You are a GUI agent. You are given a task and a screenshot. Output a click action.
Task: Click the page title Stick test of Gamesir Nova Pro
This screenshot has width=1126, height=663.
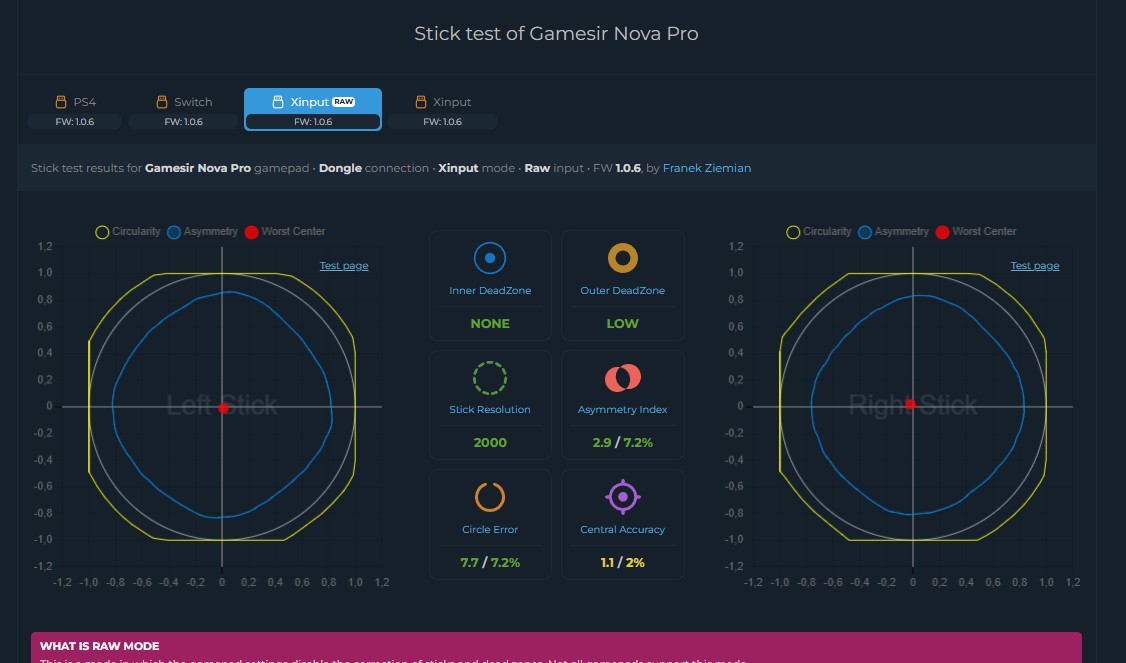point(557,34)
